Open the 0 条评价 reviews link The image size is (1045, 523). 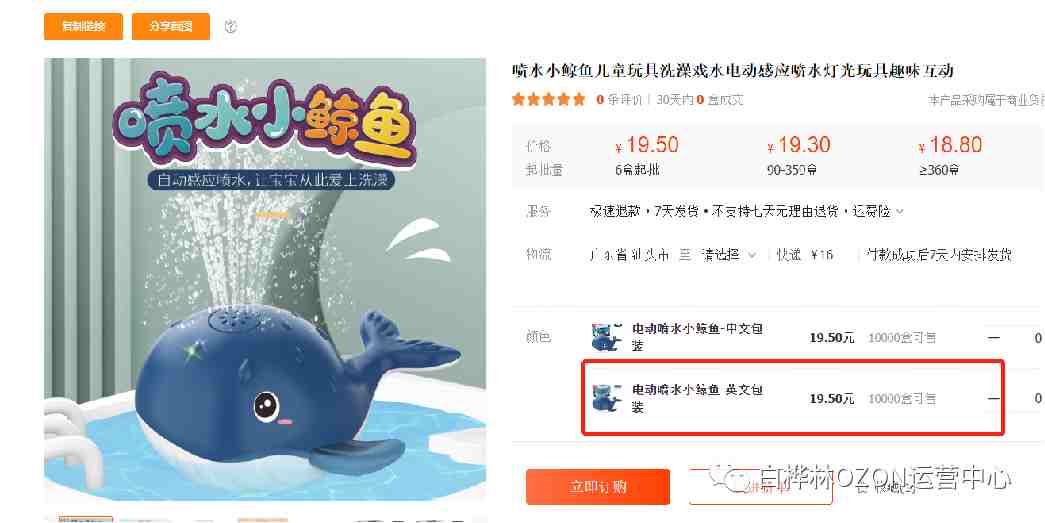[619, 100]
